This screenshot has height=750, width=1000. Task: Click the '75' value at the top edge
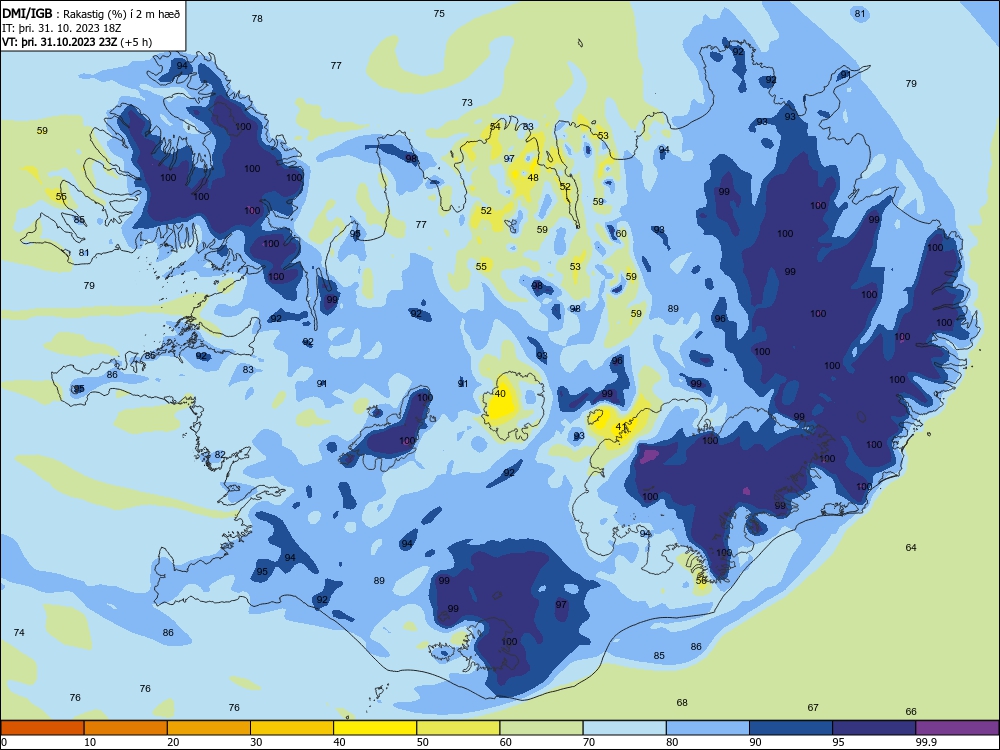click(439, 13)
